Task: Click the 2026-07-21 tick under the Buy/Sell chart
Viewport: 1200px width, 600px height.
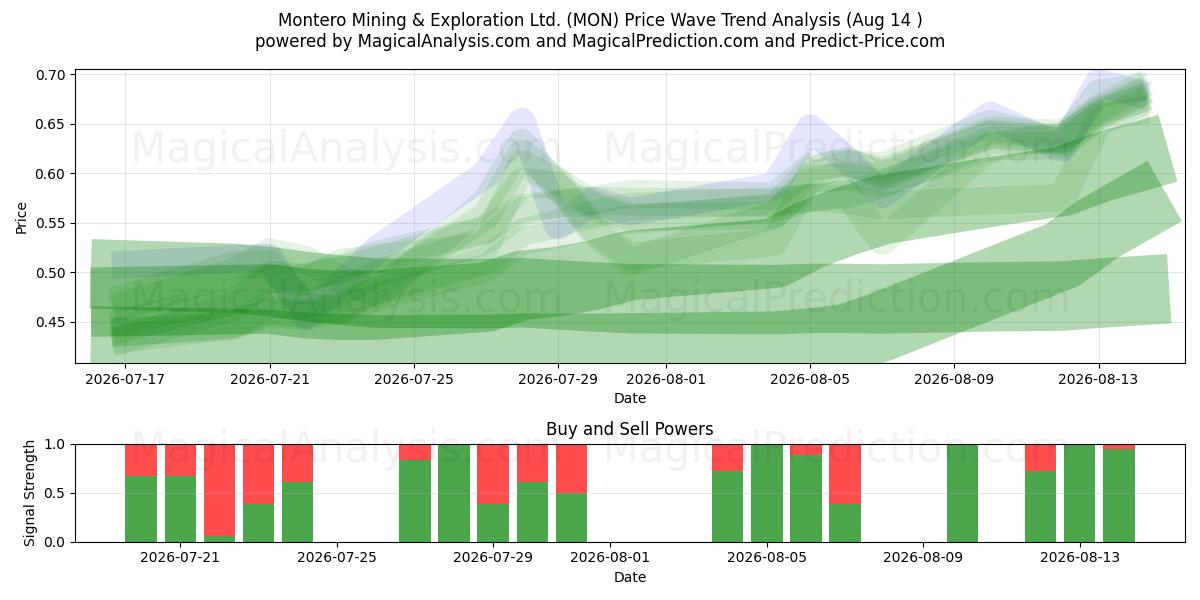Action: coord(180,558)
